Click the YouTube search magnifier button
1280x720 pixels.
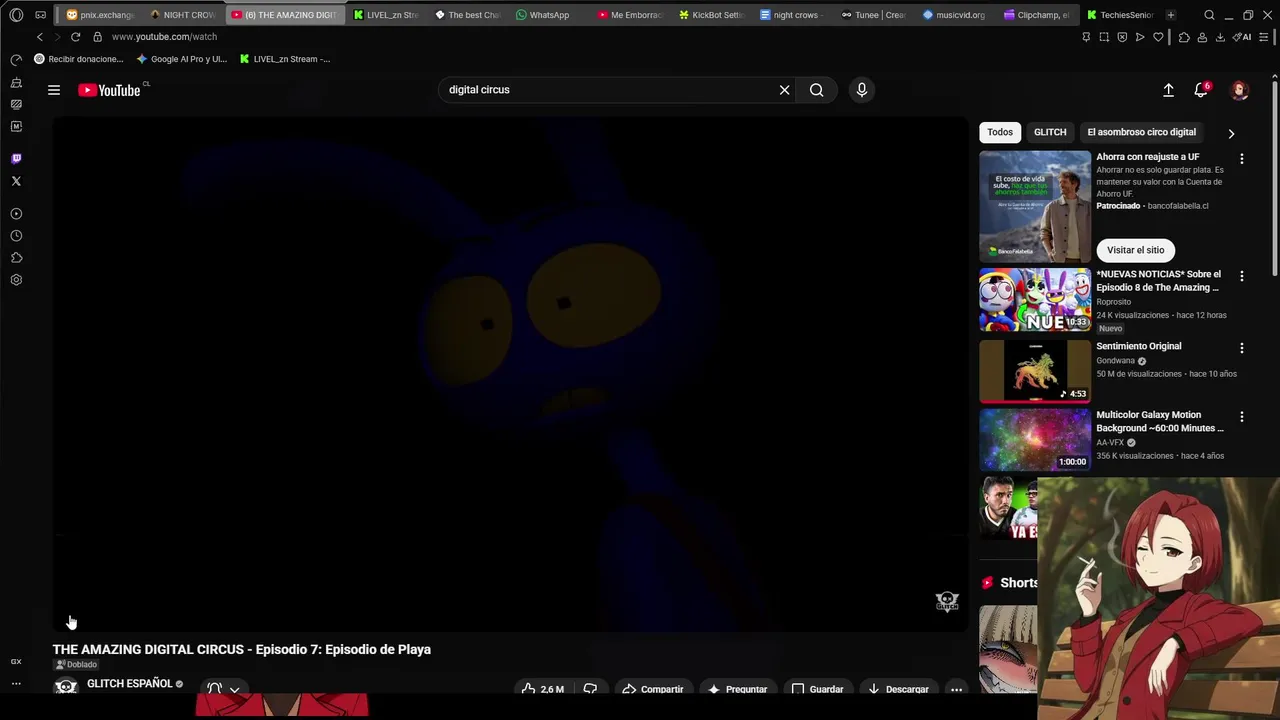tap(817, 90)
